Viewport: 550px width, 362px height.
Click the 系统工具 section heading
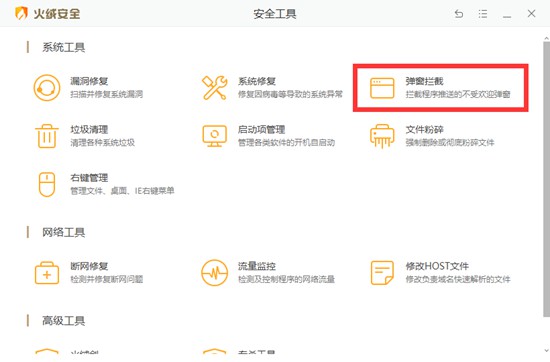click(x=63, y=47)
